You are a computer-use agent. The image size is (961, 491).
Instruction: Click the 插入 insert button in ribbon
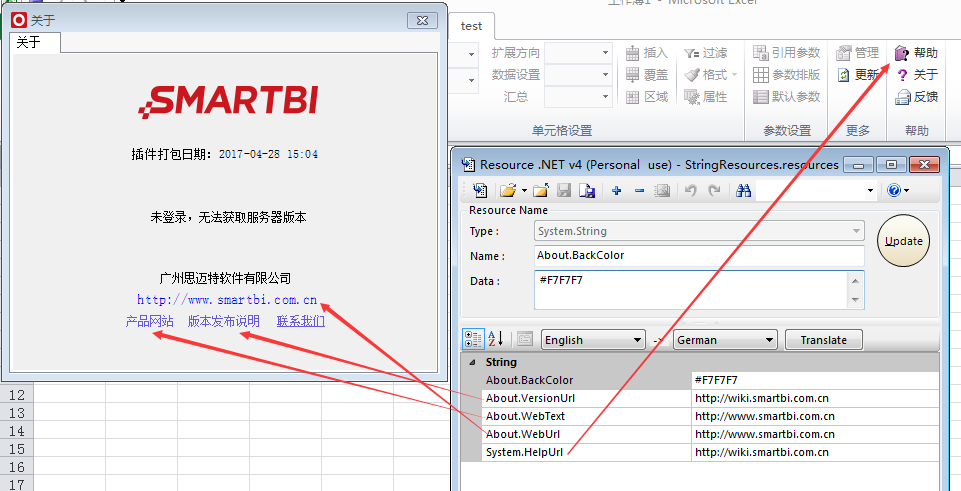(x=647, y=53)
